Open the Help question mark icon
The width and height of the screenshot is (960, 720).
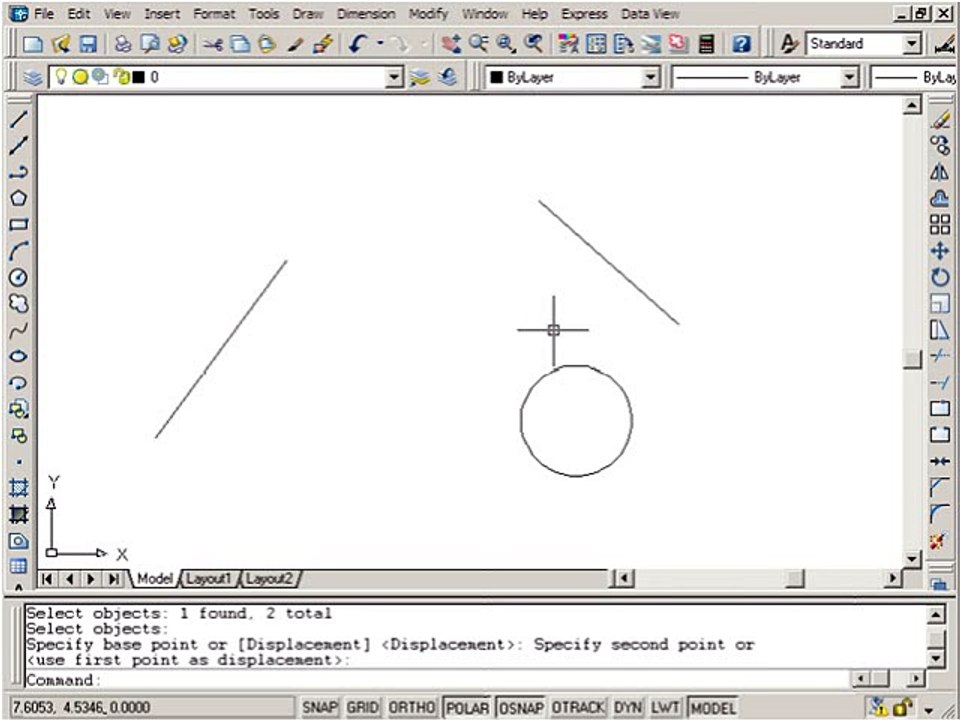click(741, 43)
